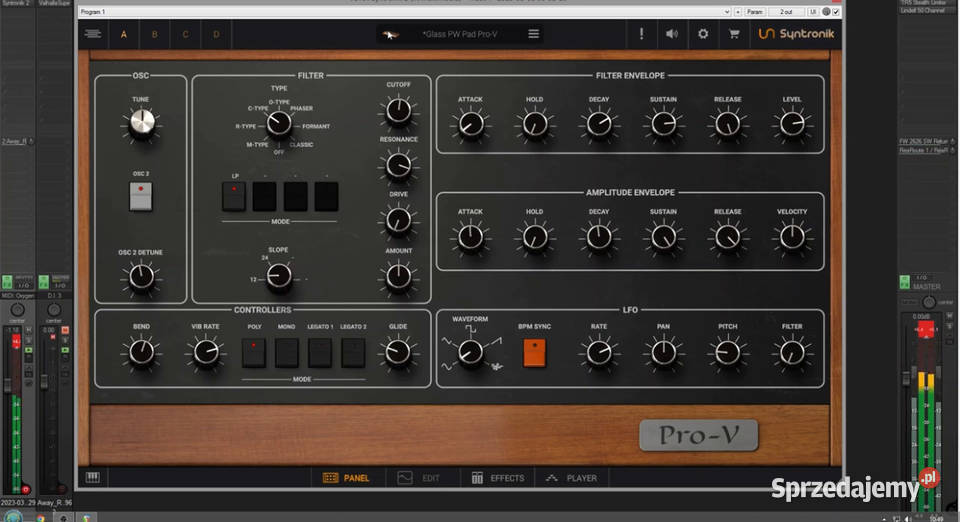Click the filter Slope selector knob
This screenshot has width=960, height=522.
[279, 276]
